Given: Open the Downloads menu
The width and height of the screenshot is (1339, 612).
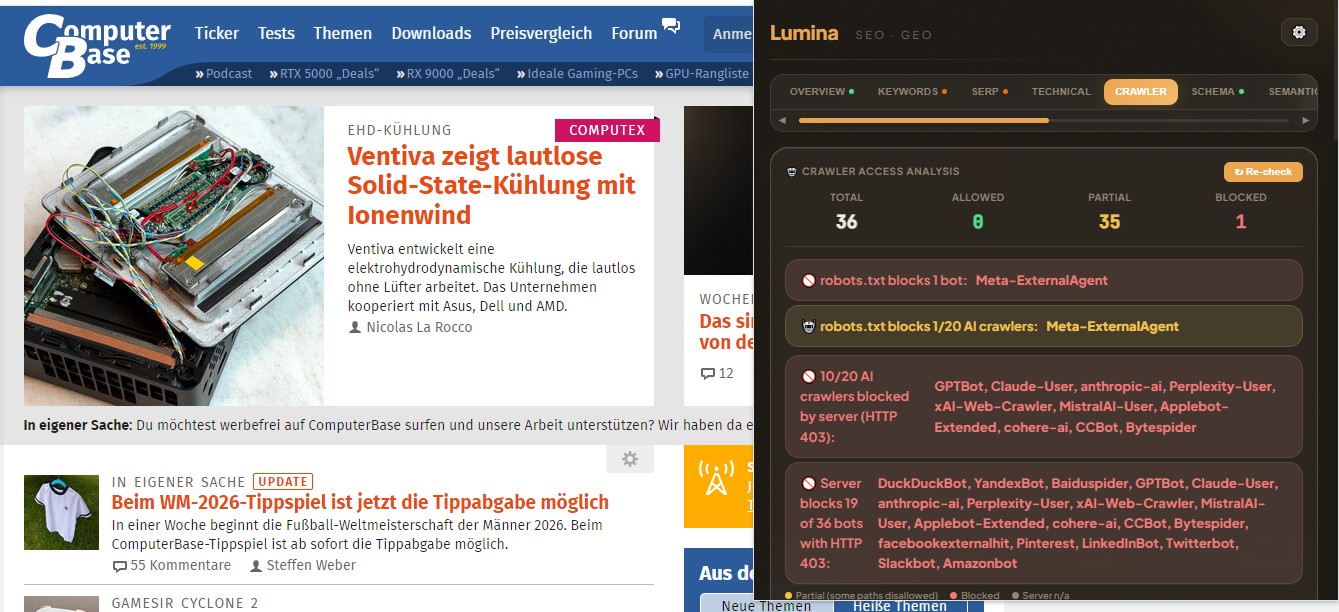Looking at the screenshot, I should coord(431,33).
